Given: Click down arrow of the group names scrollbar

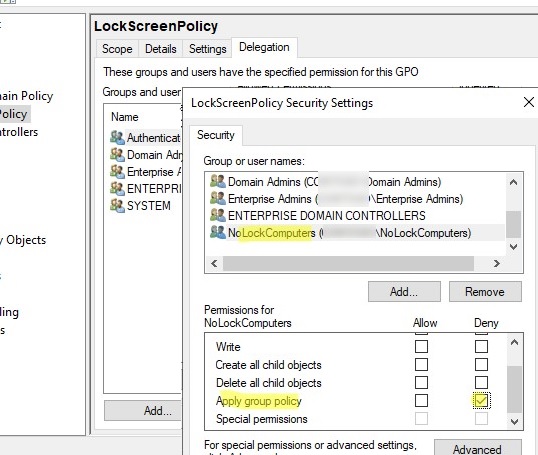Looking at the screenshot, I should tap(513, 247).
